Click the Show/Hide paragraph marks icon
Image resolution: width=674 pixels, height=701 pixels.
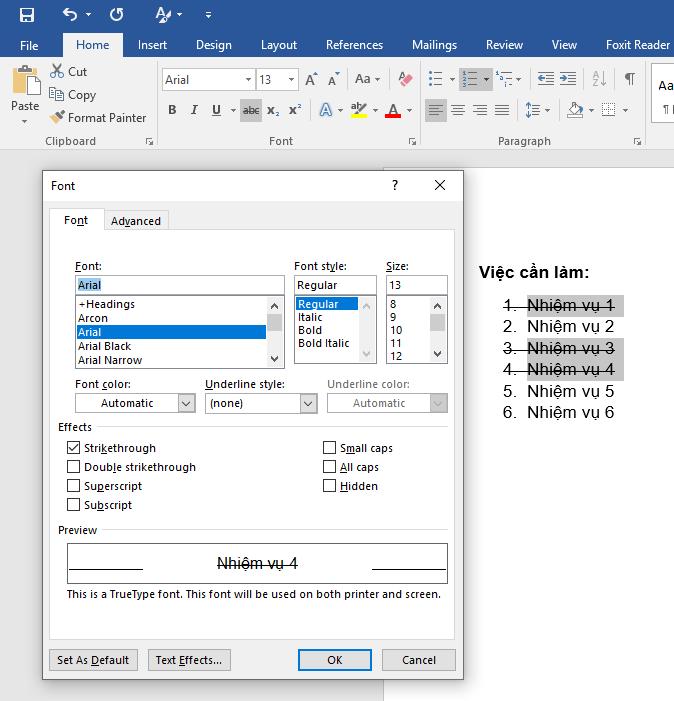pos(630,79)
